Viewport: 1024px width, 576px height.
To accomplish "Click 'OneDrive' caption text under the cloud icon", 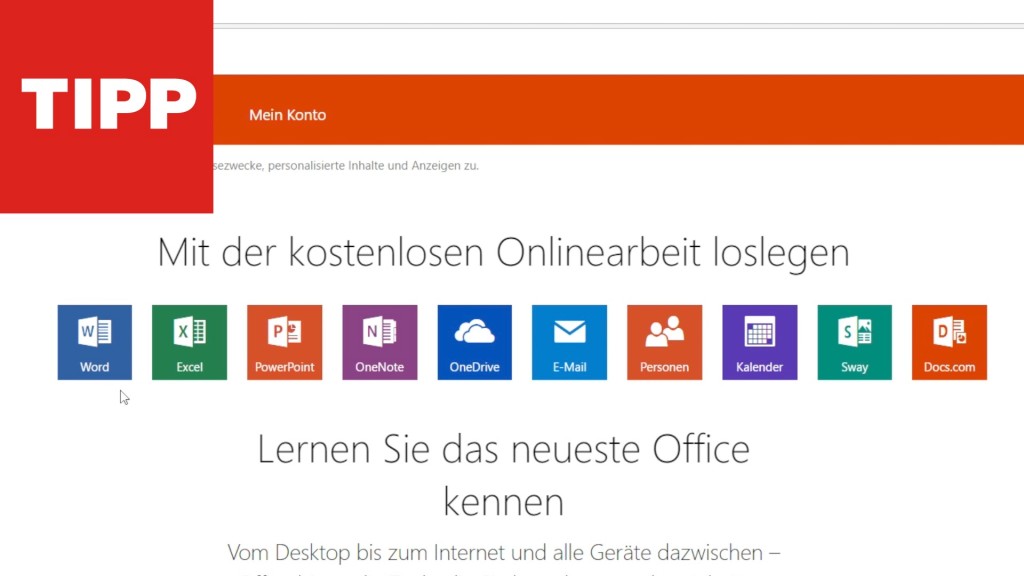I will pyautogui.click(x=475, y=367).
